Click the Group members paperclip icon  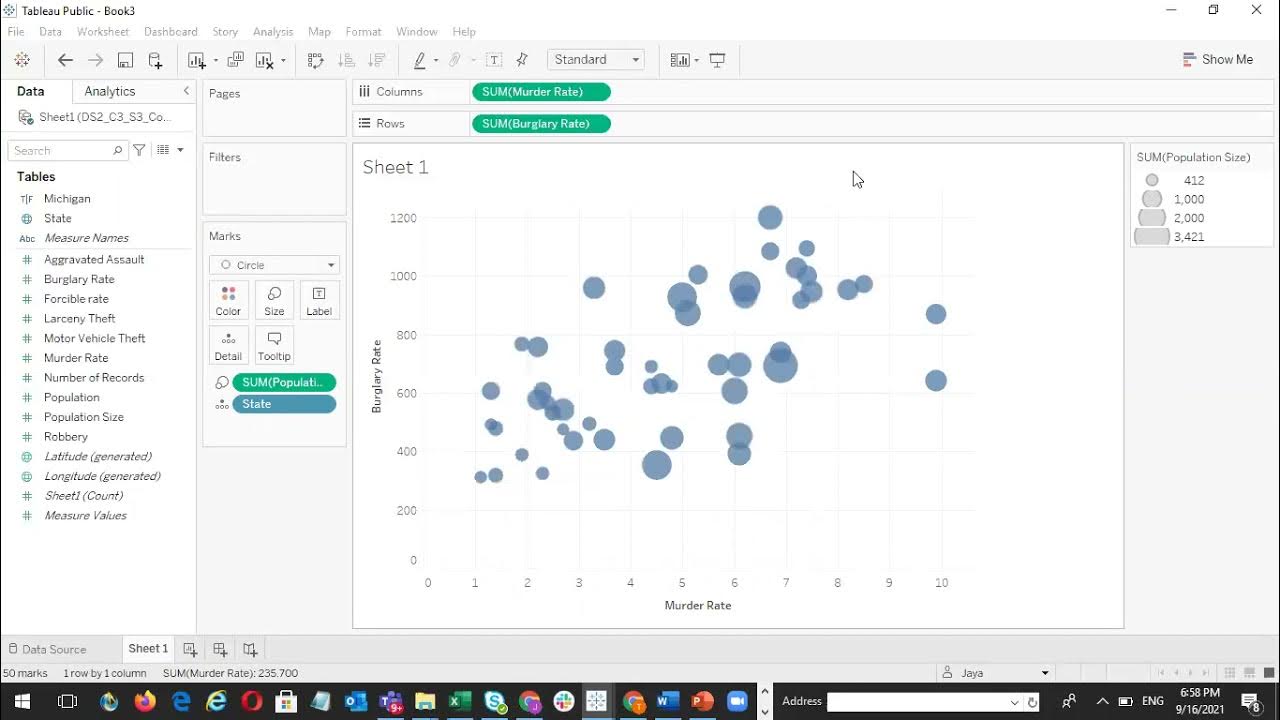455,60
